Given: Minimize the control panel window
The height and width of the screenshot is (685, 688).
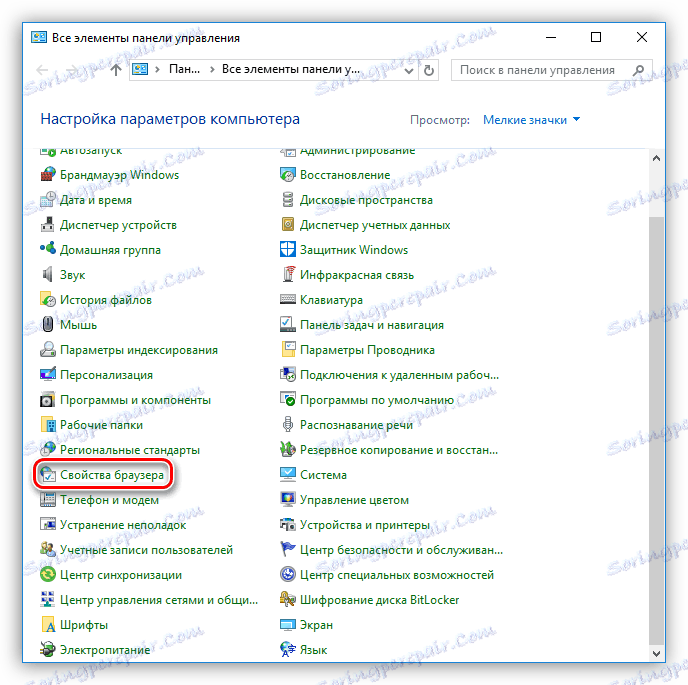Looking at the screenshot, I should pyautogui.click(x=551, y=37).
